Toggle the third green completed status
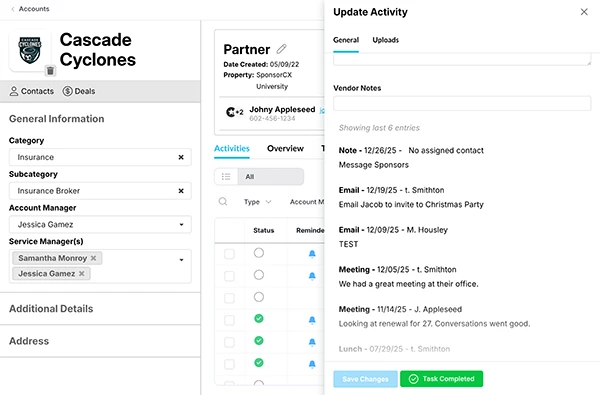The image size is (600, 395). tap(259, 363)
